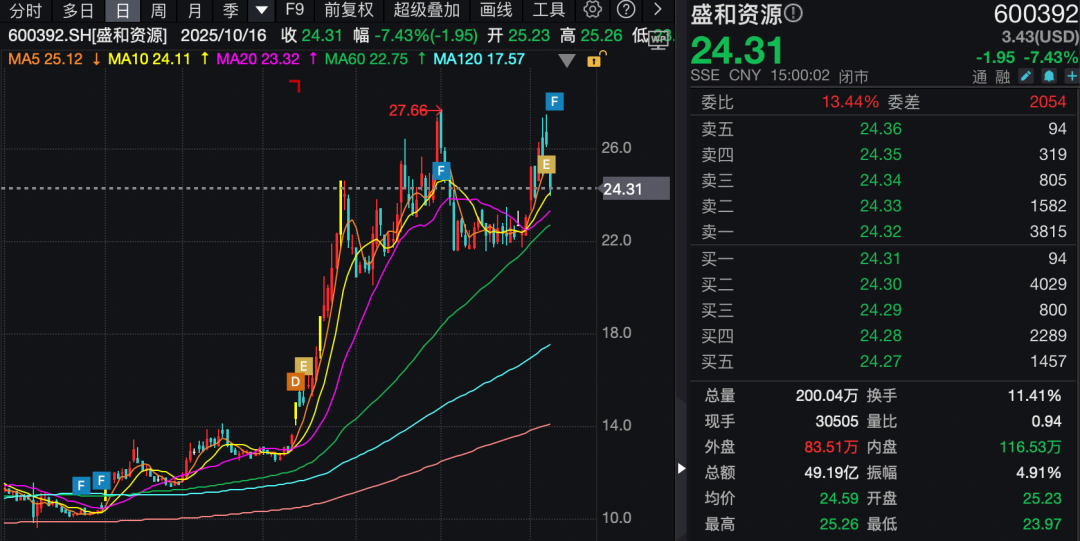The image size is (1080, 541).
Task: Click the 委差 2054 value
Action: (1048, 102)
